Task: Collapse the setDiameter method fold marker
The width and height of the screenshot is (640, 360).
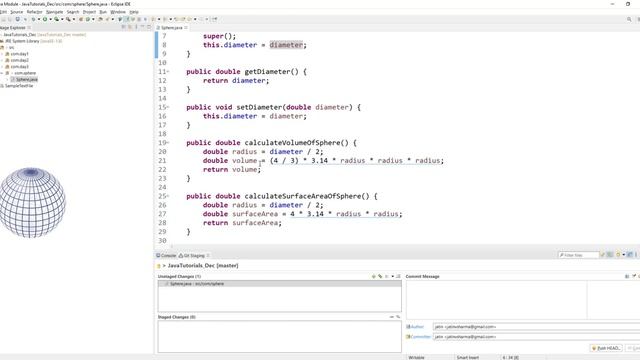Action: click(168, 107)
